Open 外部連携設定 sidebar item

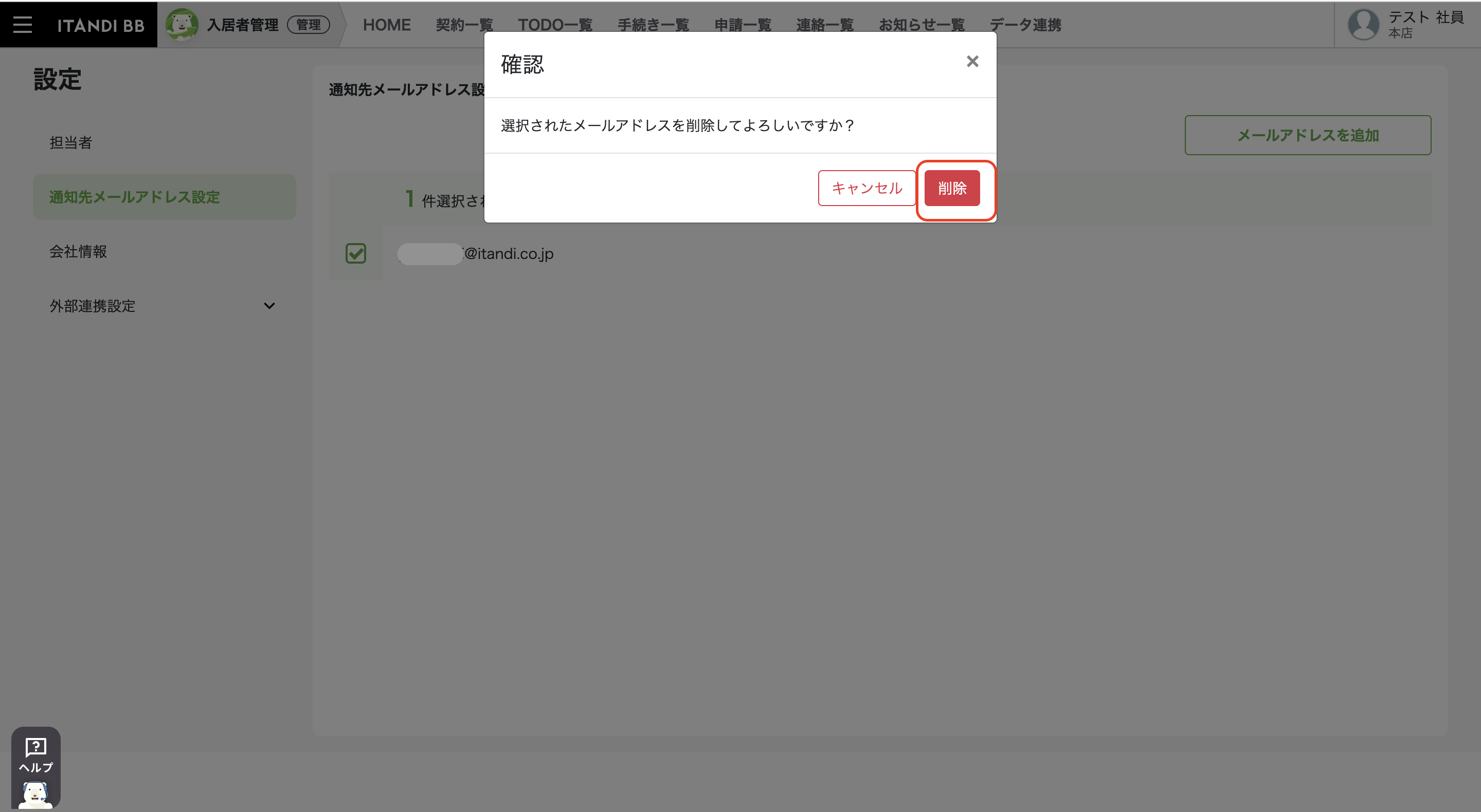click(165, 306)
